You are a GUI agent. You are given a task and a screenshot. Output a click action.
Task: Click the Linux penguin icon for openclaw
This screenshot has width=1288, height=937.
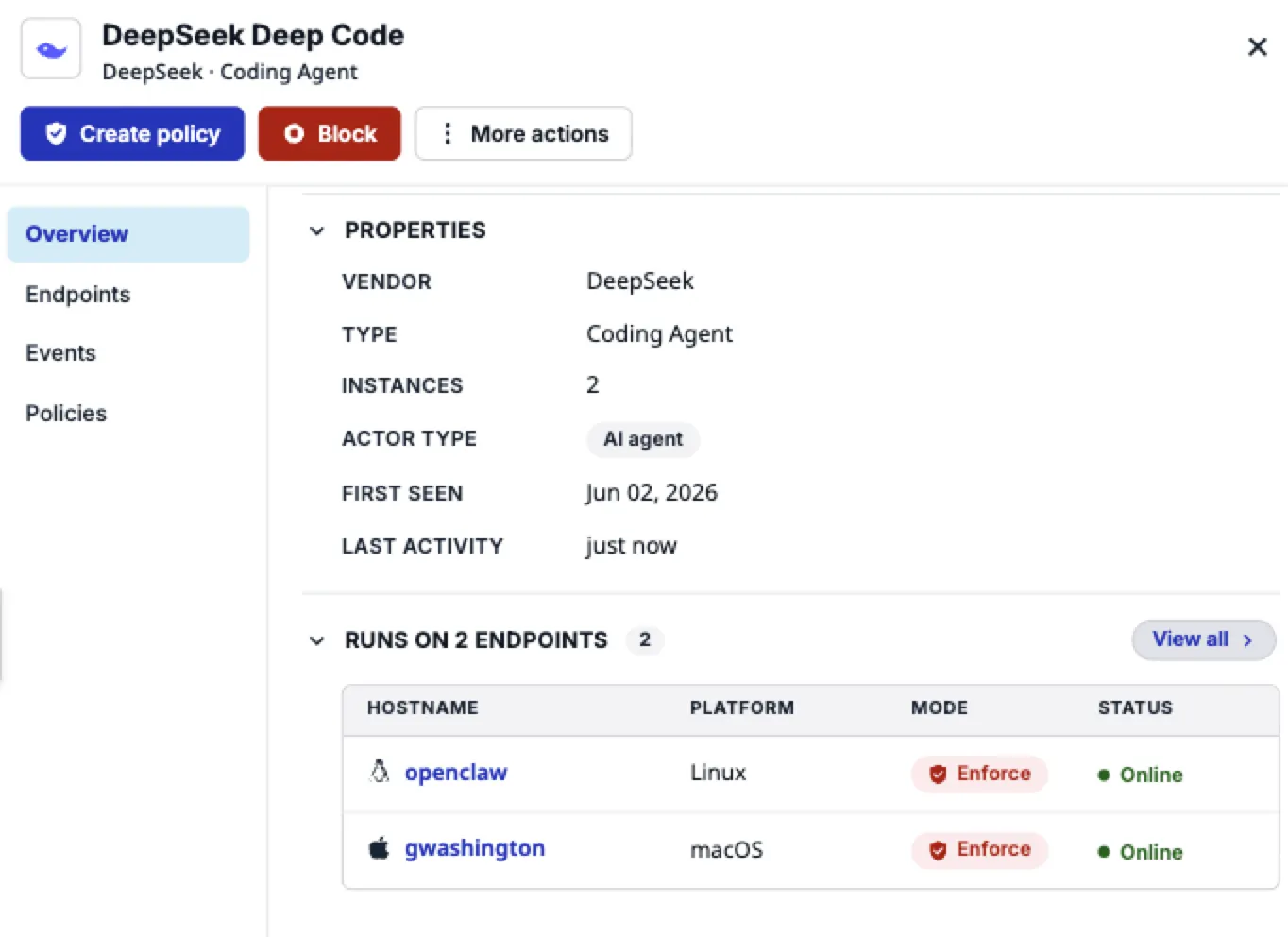tap(380, 772)
